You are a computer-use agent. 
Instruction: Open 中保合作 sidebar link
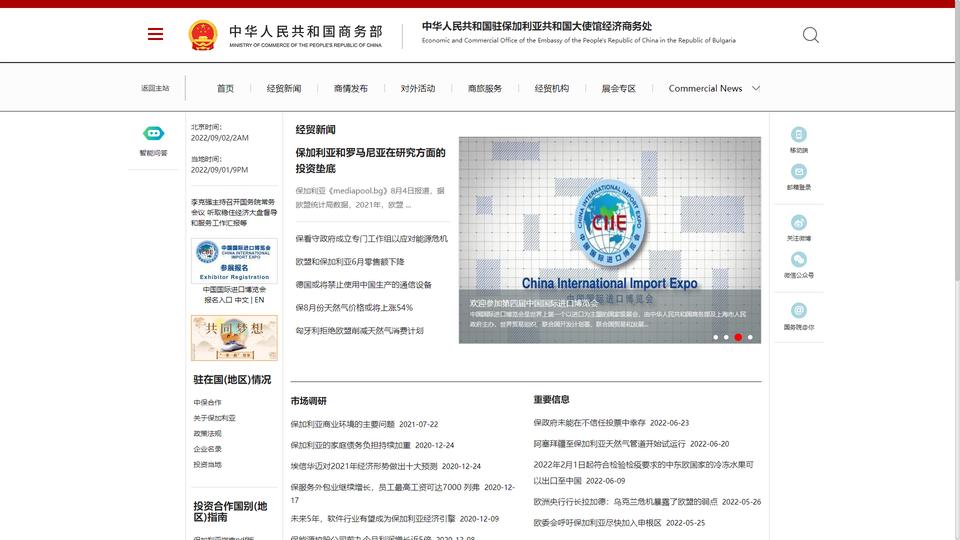click(208, 402)
